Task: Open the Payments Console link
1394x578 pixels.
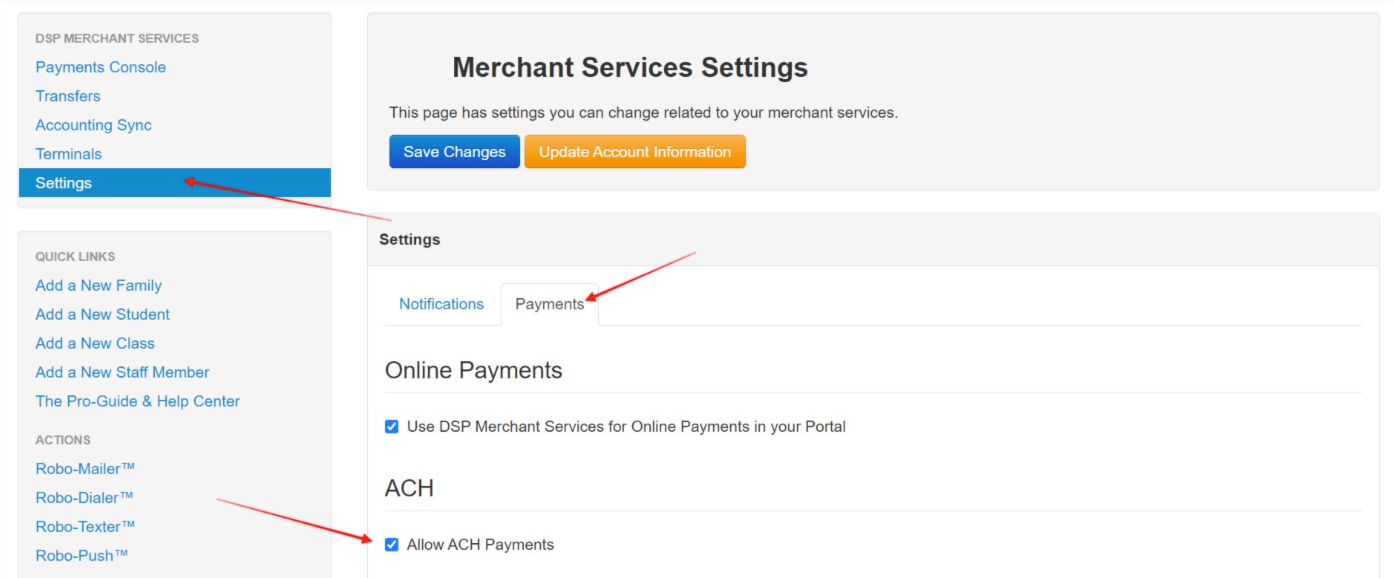Action: click(x=101, y=67)
